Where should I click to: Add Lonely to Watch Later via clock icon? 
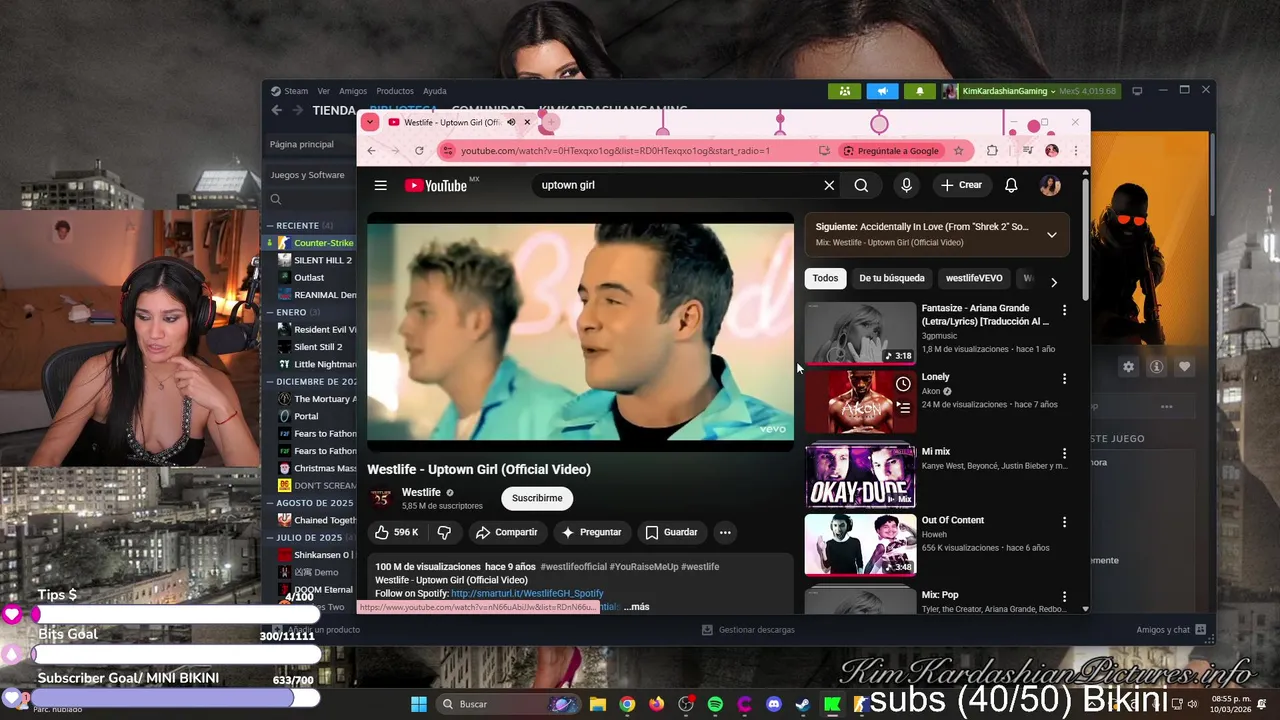point(903,384)
